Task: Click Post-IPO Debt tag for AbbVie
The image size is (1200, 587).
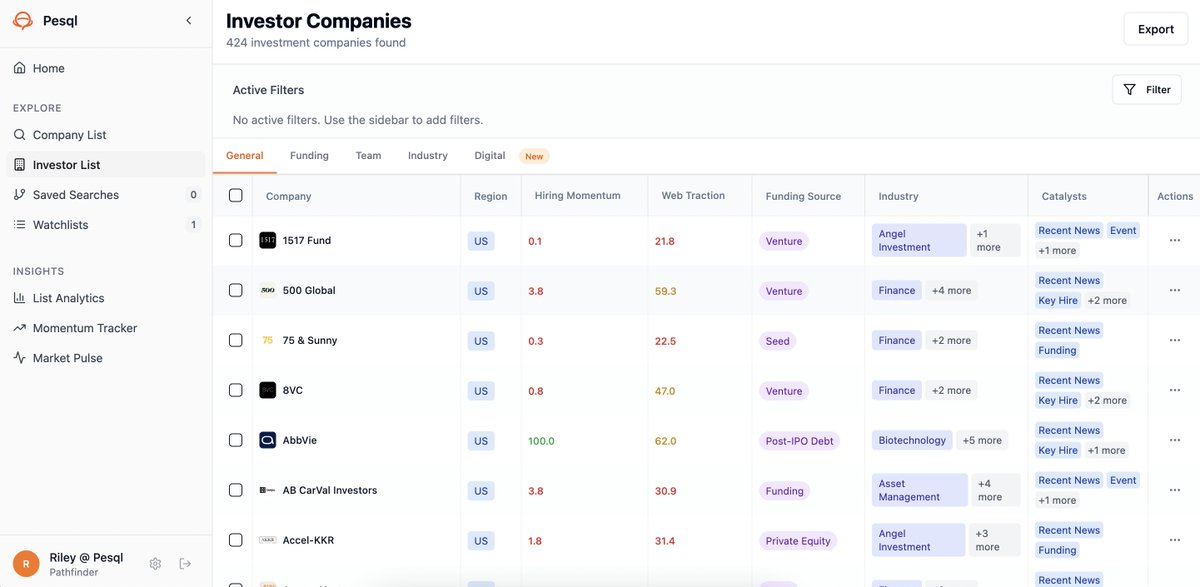Action: click(x=798, y=441)
